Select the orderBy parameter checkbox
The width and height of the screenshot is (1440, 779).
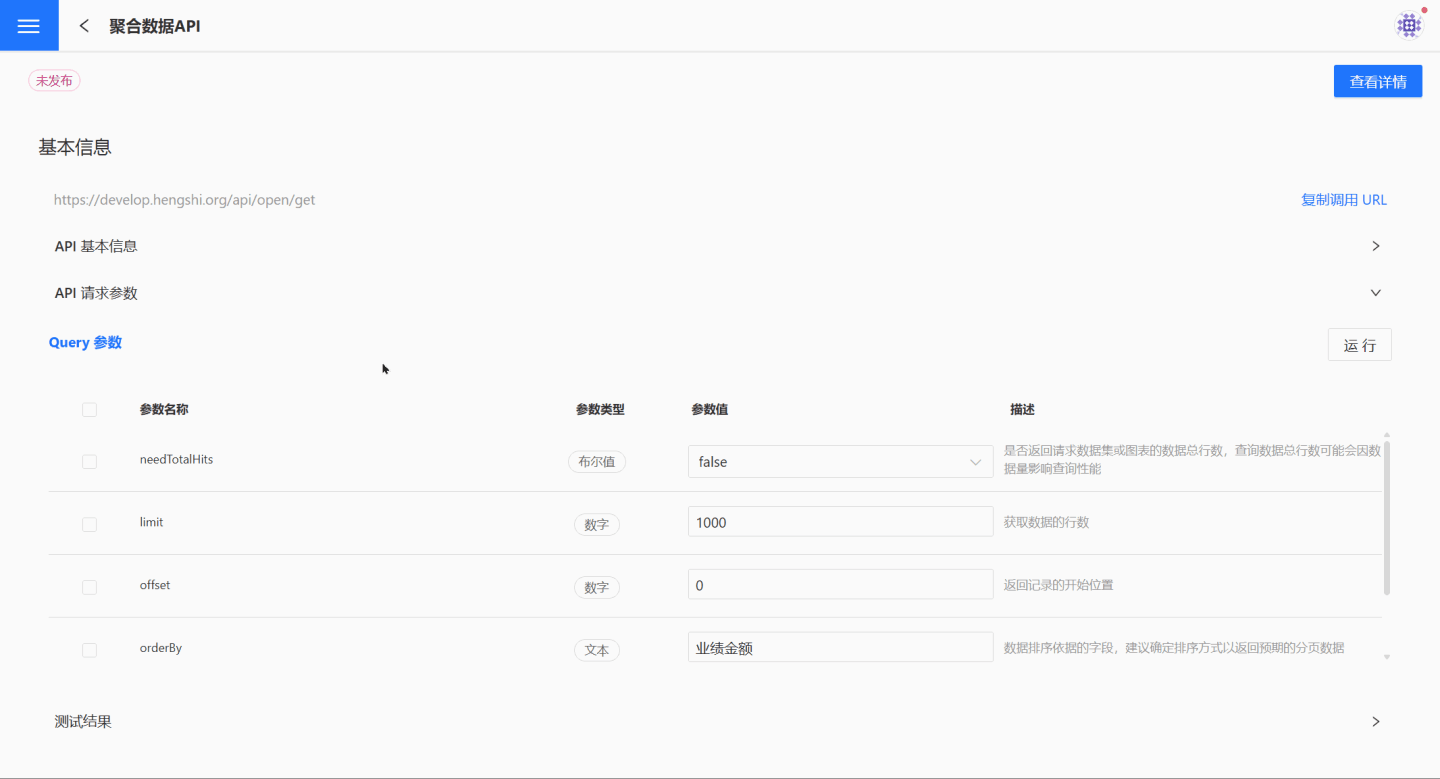(90, 650)
